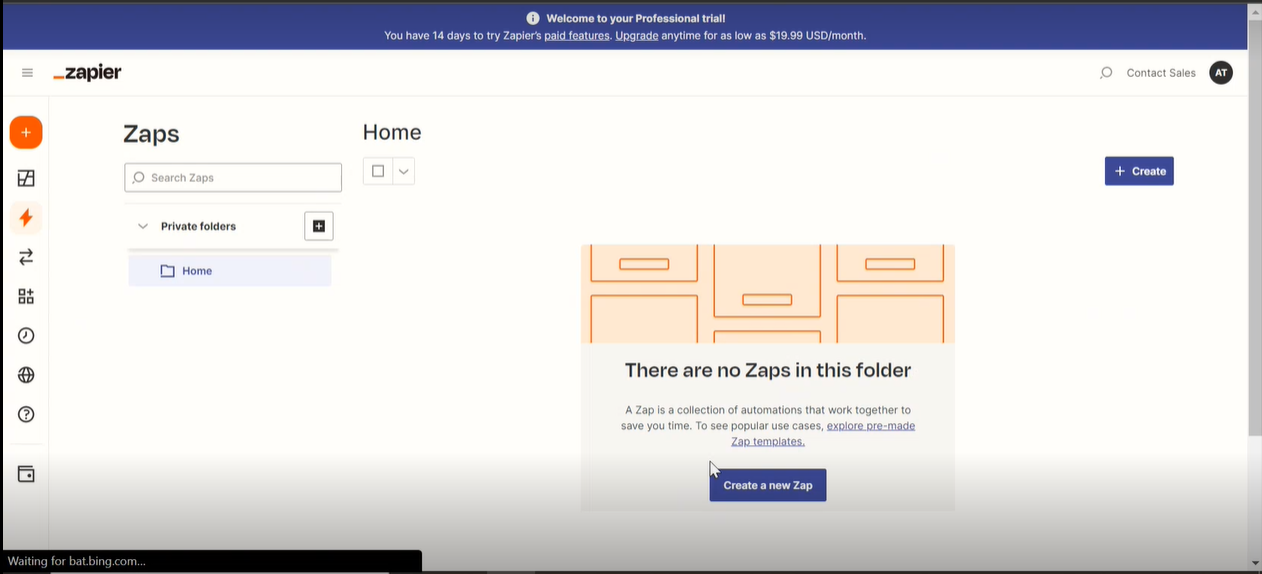Click the search magnifier icon in header

tap(1106, 73)
